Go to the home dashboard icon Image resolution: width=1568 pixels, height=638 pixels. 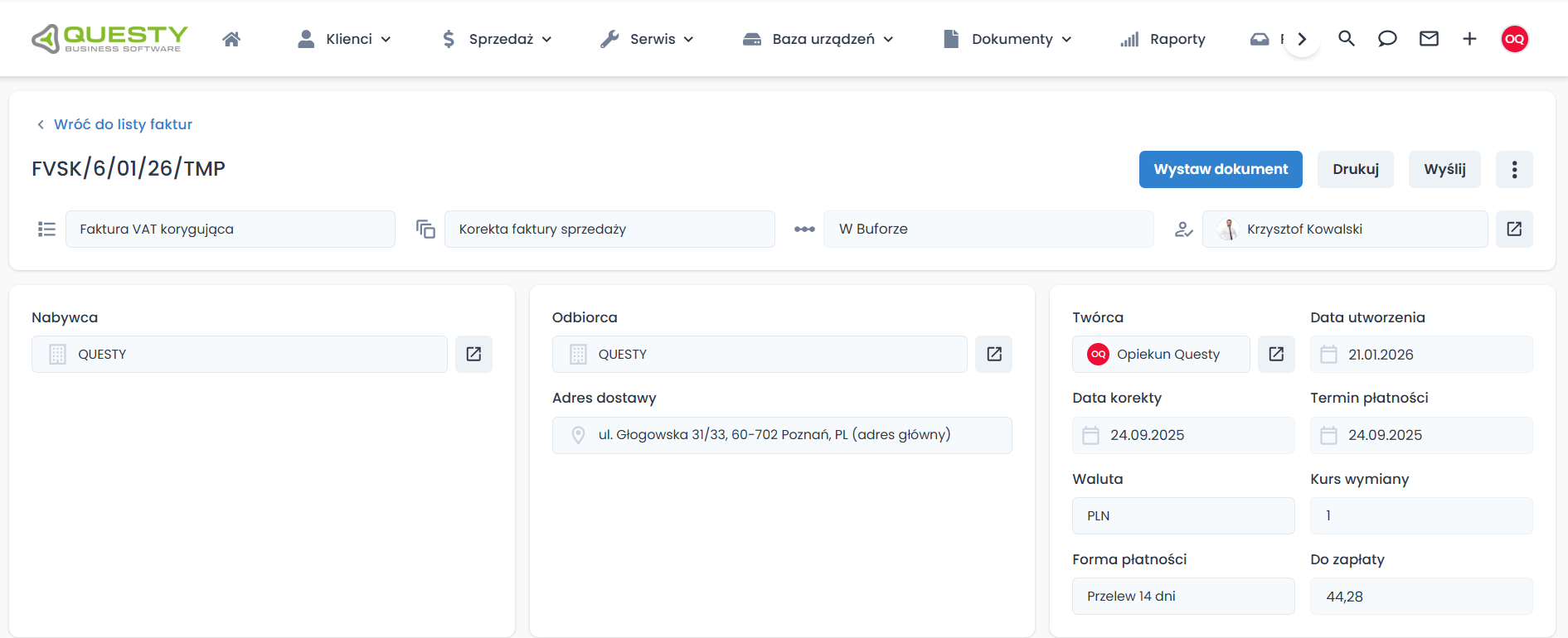(231, 39)
